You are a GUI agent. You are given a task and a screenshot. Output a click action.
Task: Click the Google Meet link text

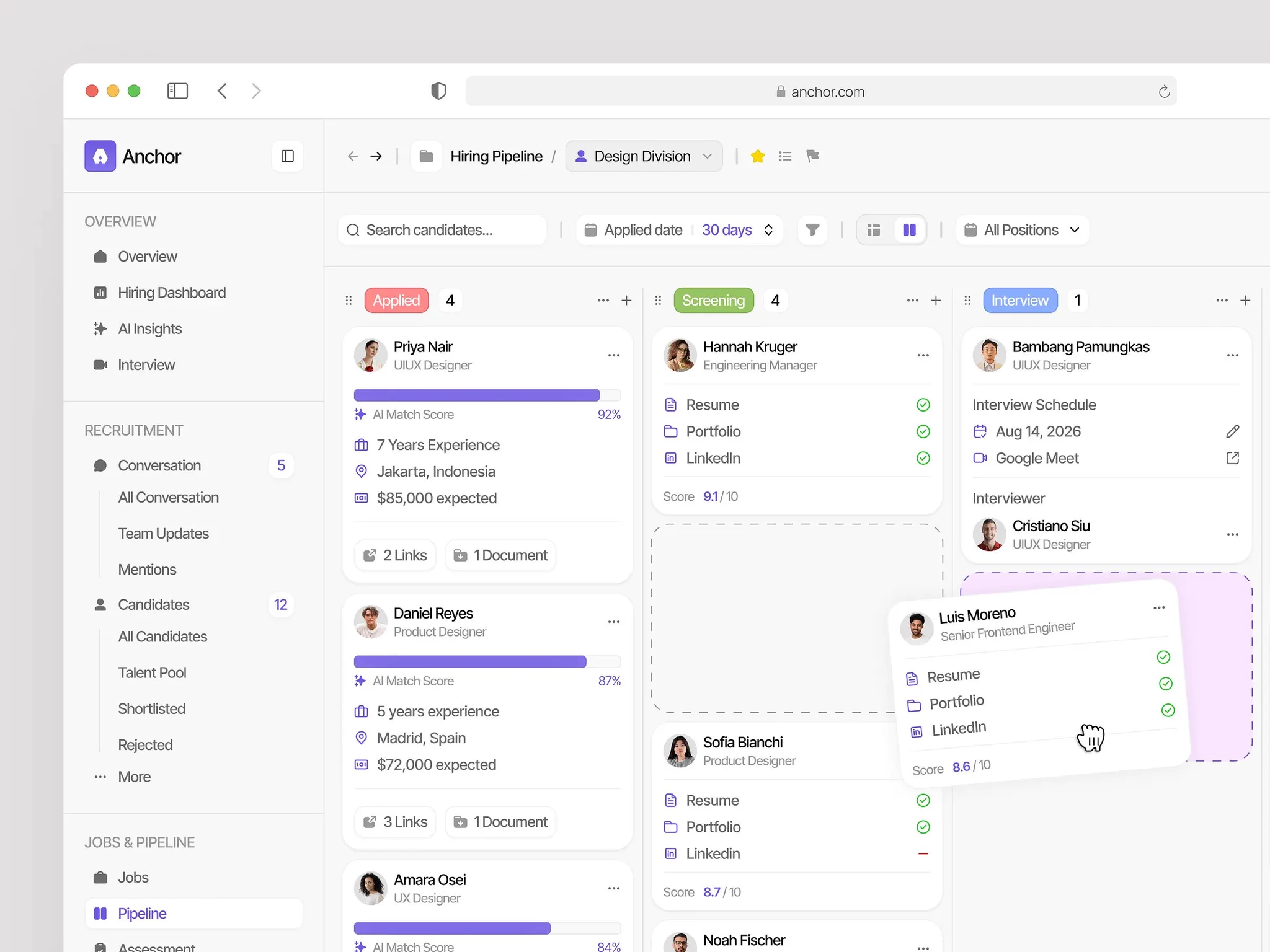tap(1037, 458)
